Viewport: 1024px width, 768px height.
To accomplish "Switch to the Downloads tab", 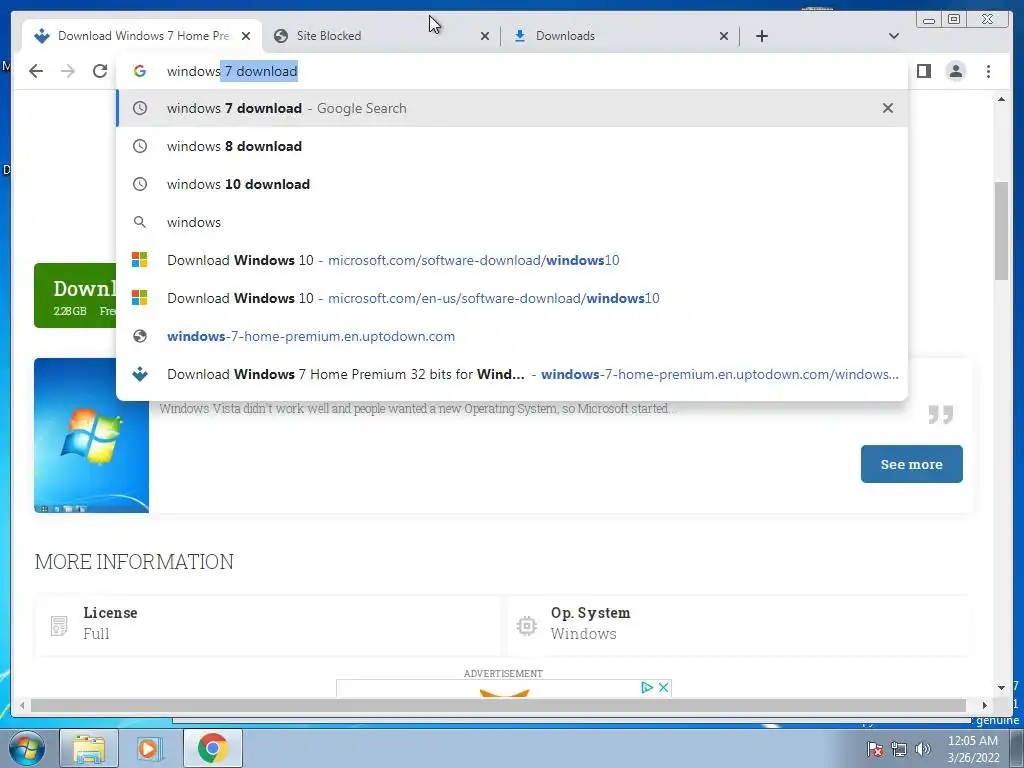I will [619, 36].
